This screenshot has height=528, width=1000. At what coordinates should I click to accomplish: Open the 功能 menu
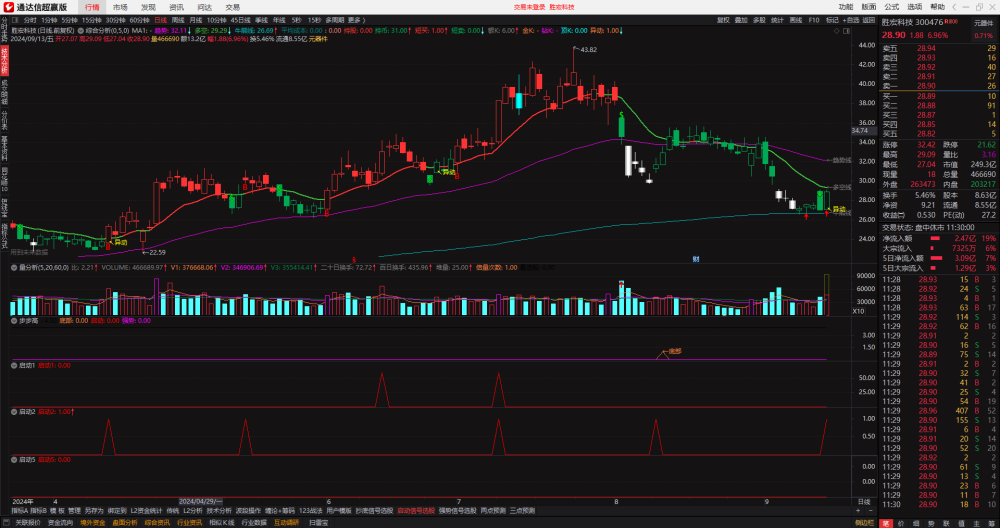point(846,7)
